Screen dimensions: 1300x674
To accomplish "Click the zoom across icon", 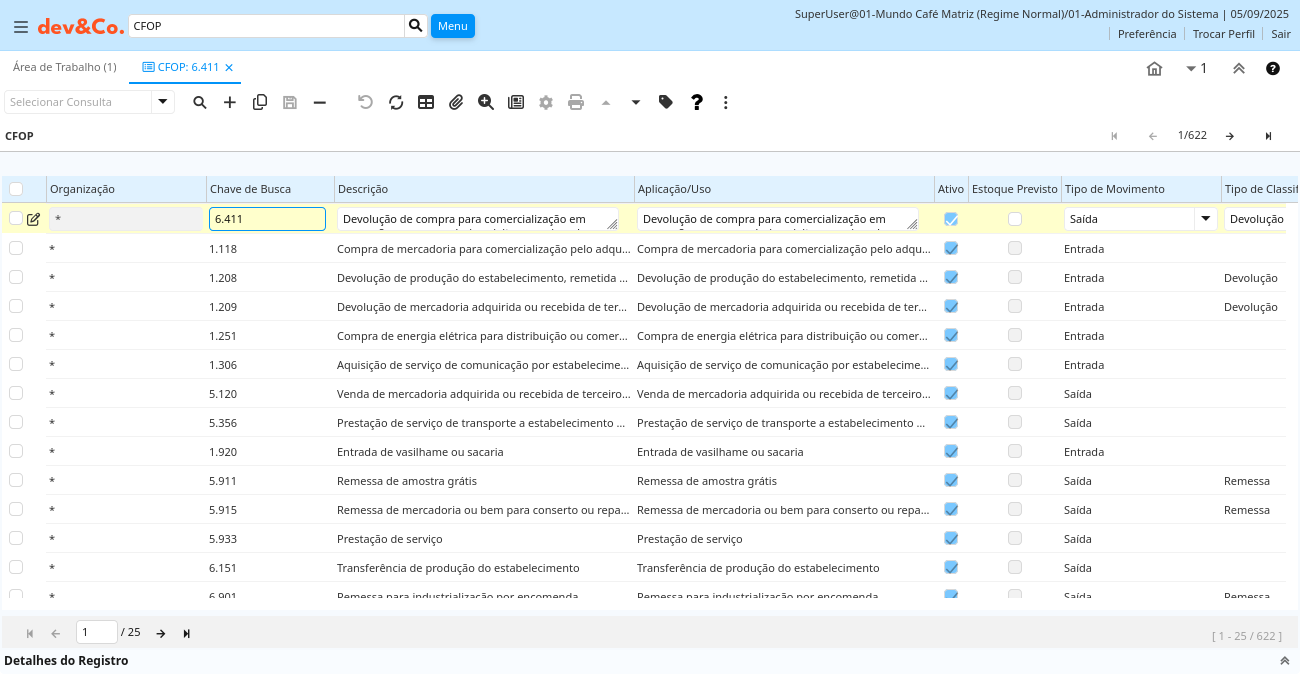I will click(x=486, y=102).
